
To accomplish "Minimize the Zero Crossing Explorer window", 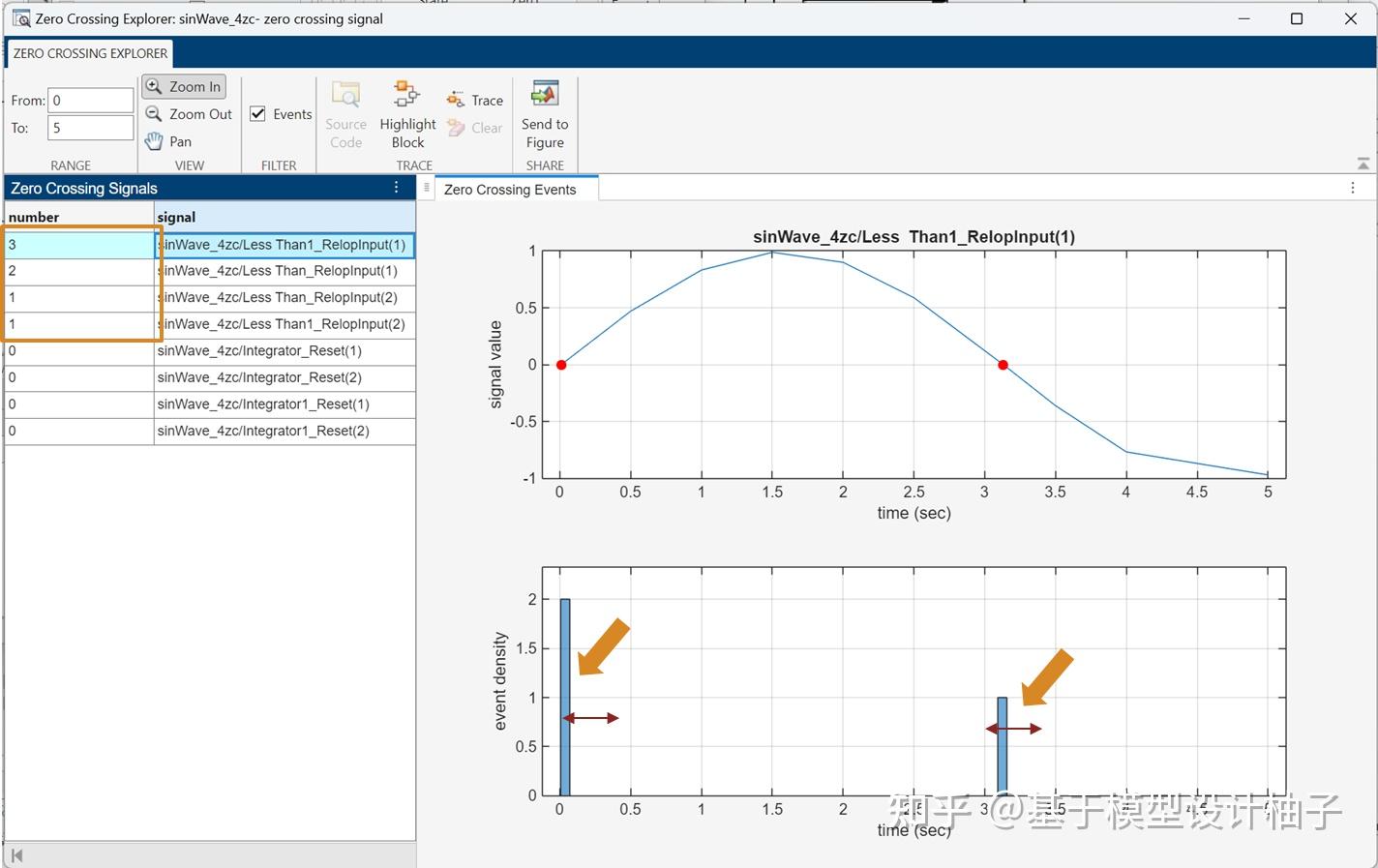I will 1244,18.
